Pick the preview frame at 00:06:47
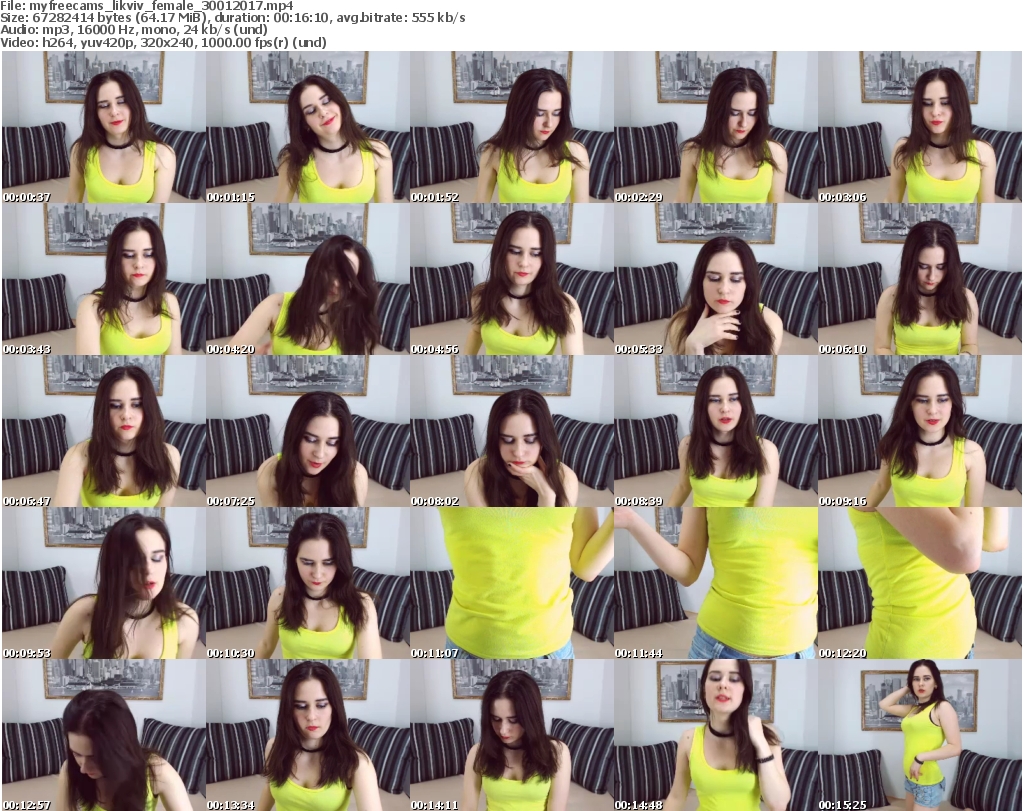1024x811 pixels. [x=104, y=431]
